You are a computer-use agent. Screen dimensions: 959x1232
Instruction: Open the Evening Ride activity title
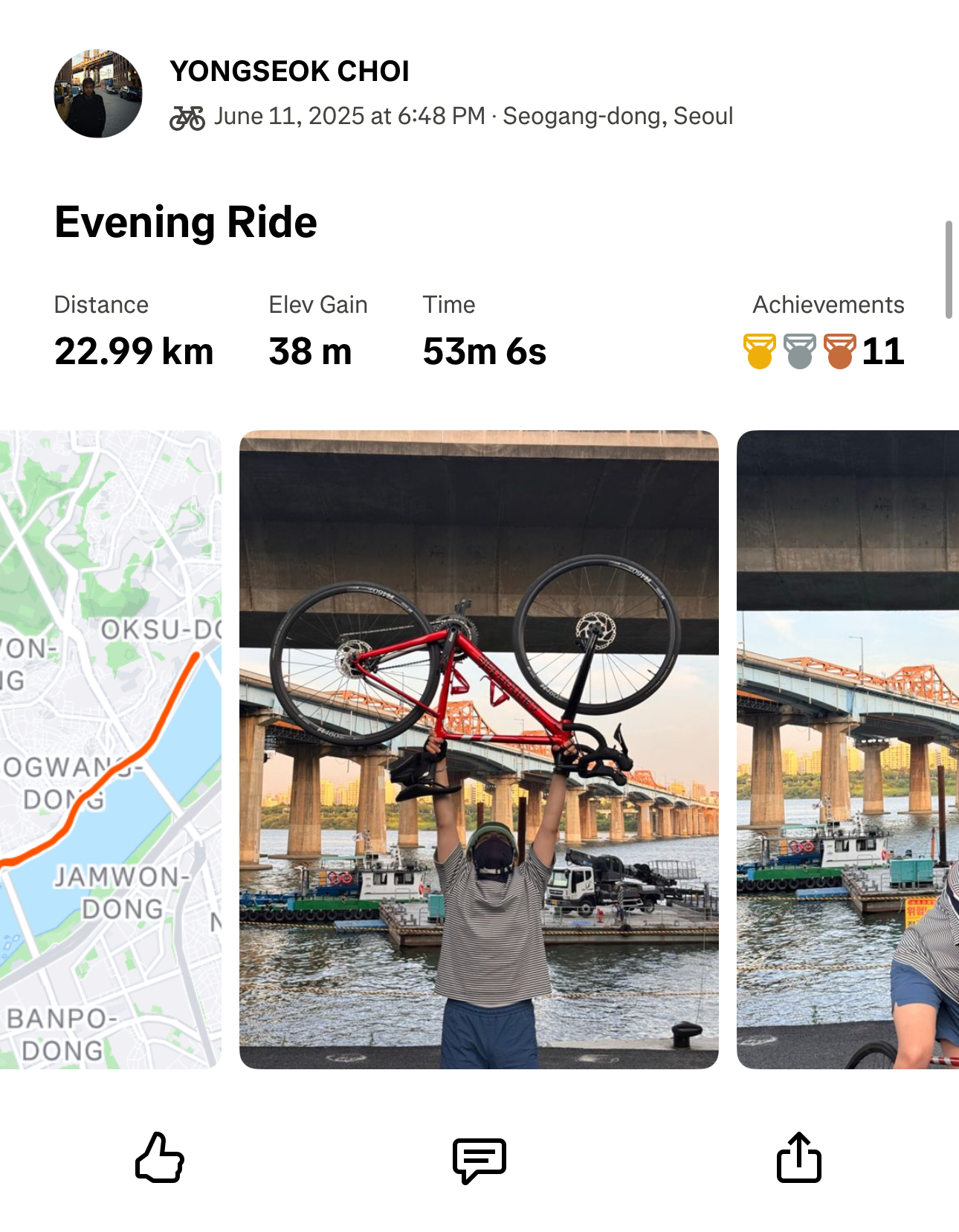click(186, 222)
